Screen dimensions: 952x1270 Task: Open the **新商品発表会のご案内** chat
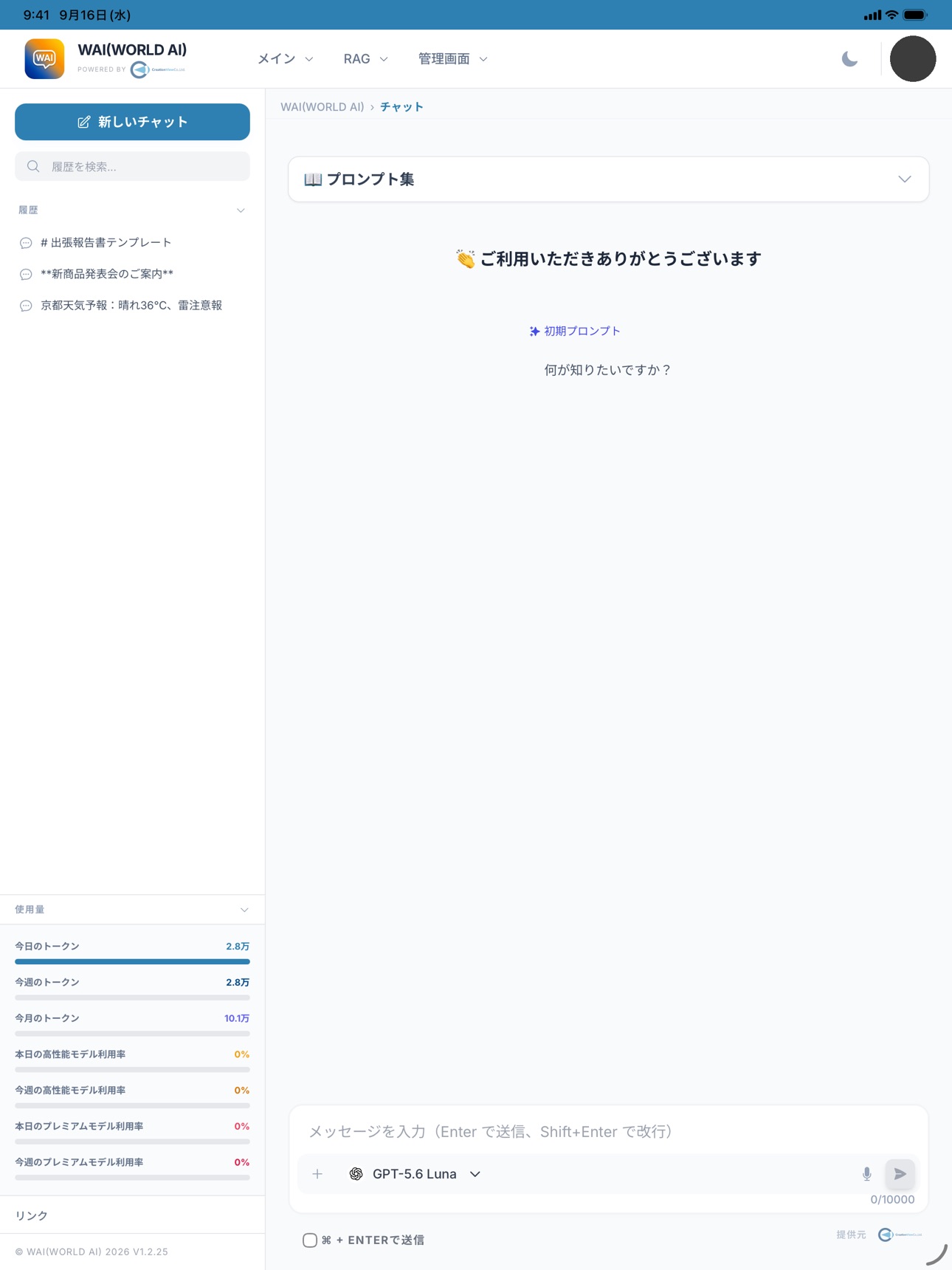[x=132, y=274]
